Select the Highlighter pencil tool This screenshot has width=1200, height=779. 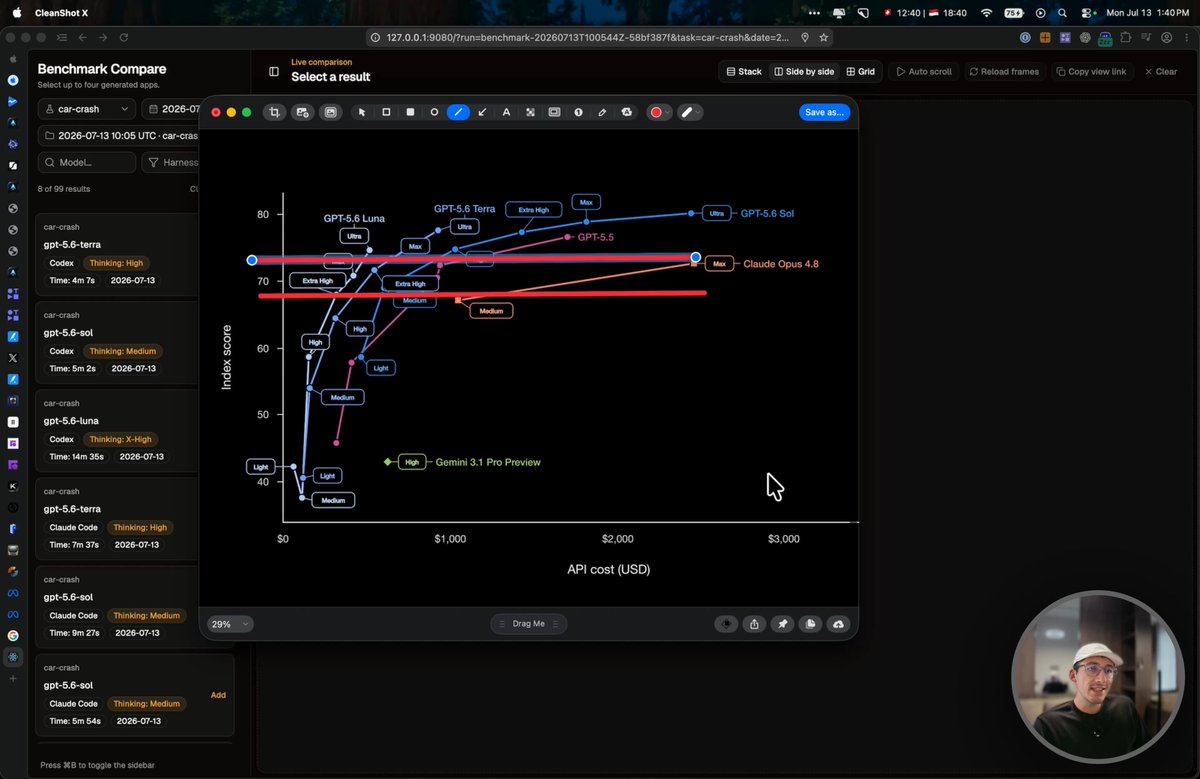[602, 112]
